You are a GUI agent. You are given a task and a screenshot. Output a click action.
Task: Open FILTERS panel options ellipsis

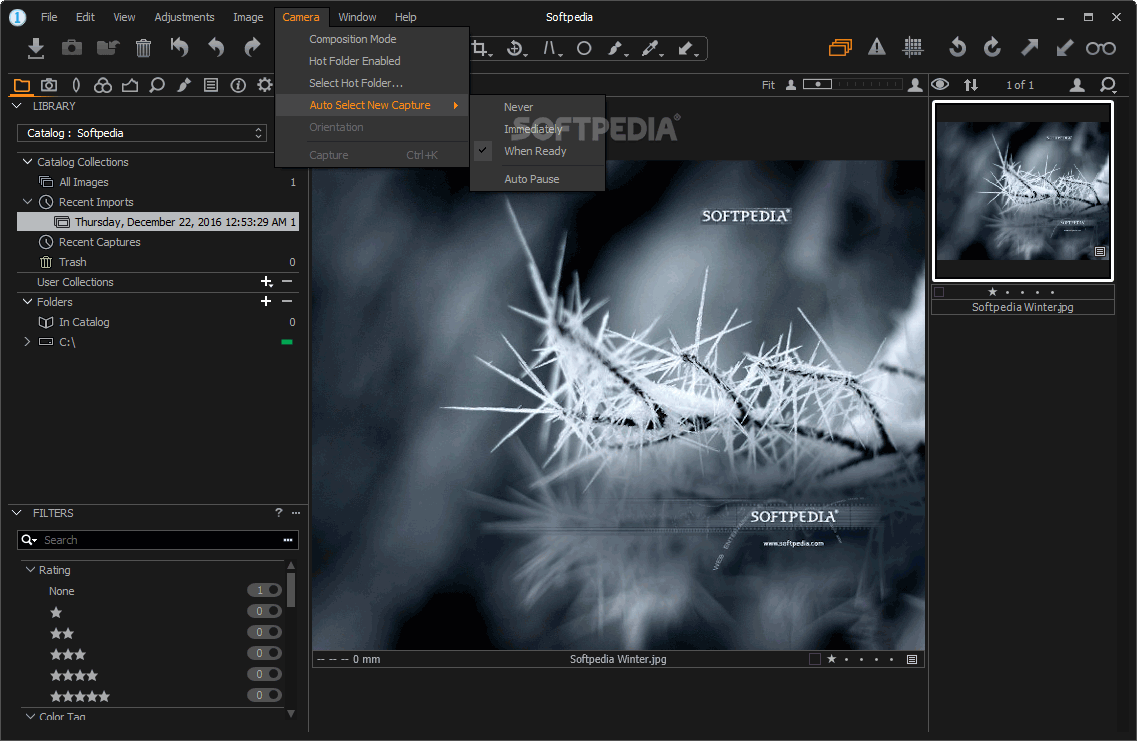(296, 513)
